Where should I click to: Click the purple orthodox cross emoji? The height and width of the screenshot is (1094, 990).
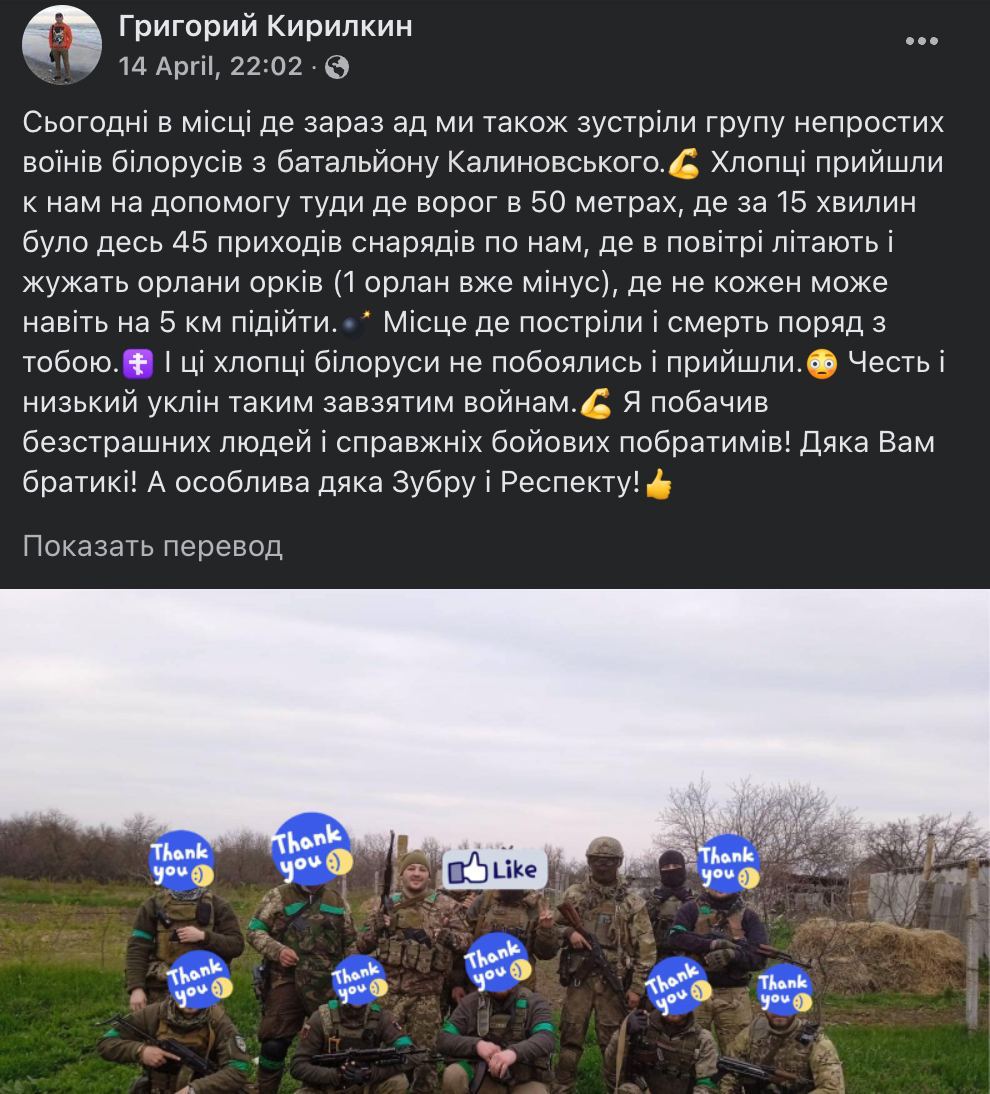[x=138, y=364]
